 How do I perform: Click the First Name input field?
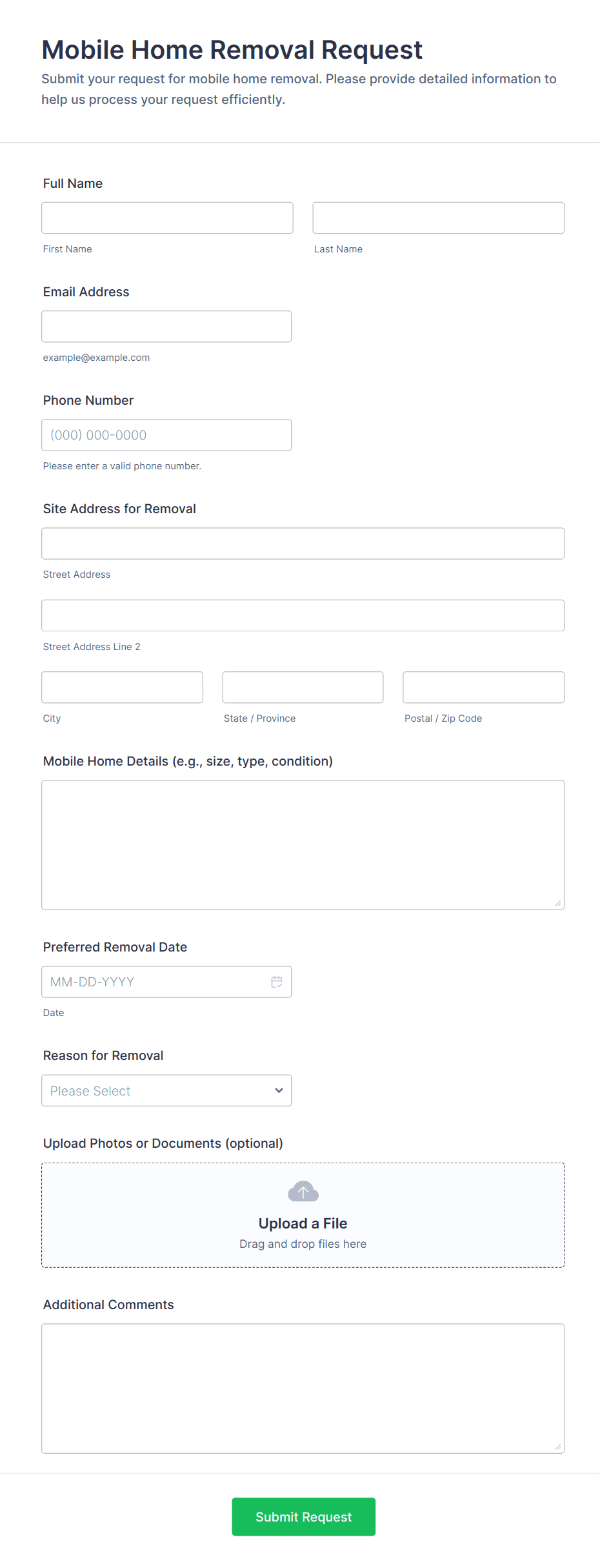(166, 218)
